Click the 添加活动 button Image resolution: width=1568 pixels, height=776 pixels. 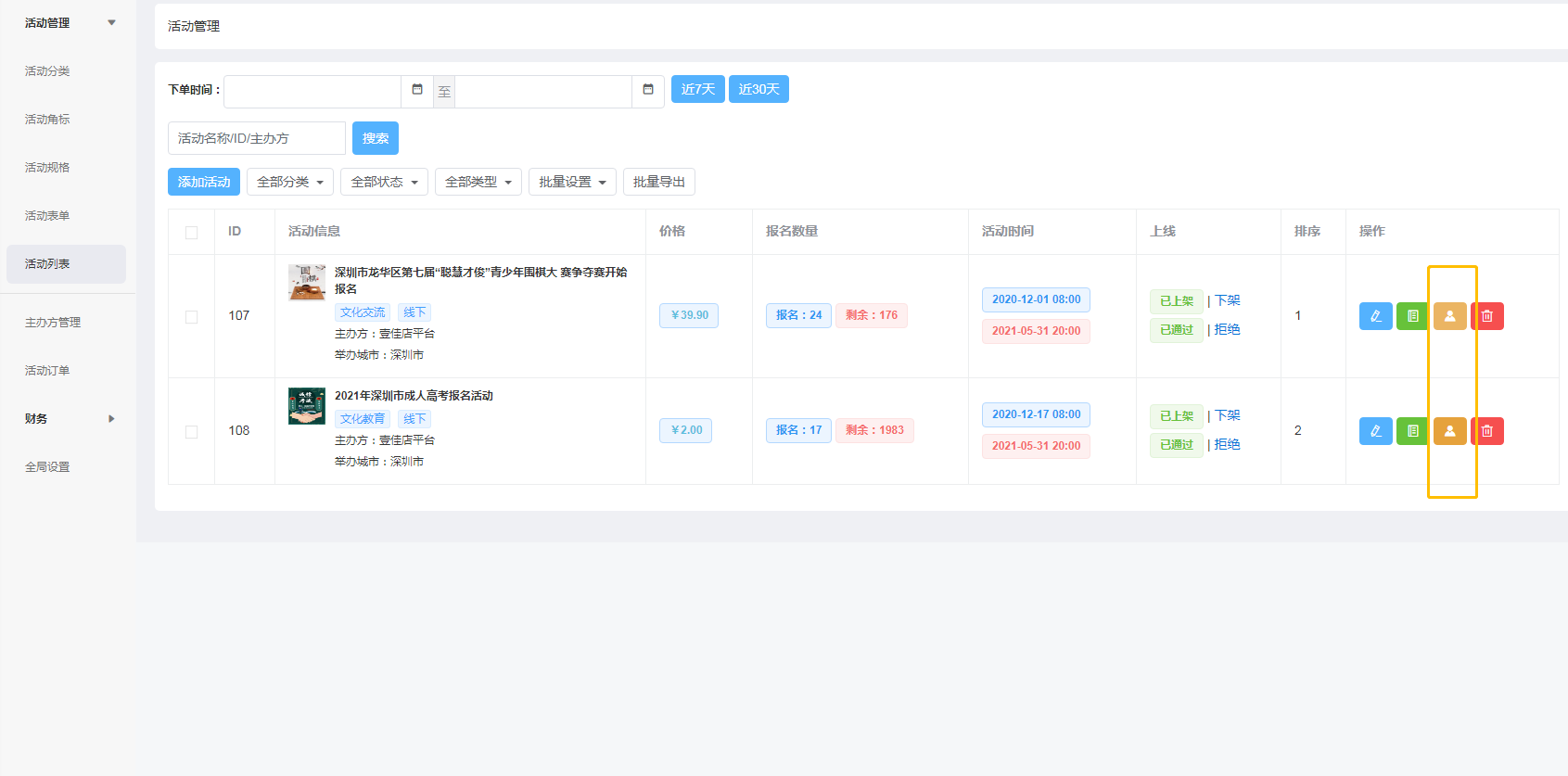[x=204, y=182]
